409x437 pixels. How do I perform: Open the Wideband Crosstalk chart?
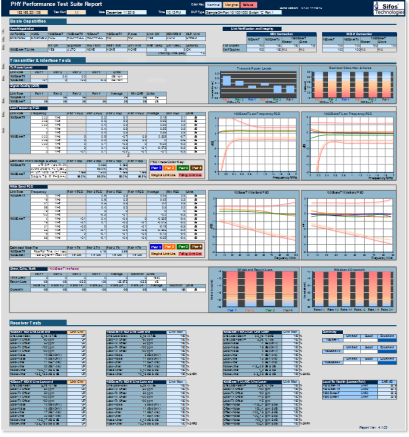(x=349, y=289)
